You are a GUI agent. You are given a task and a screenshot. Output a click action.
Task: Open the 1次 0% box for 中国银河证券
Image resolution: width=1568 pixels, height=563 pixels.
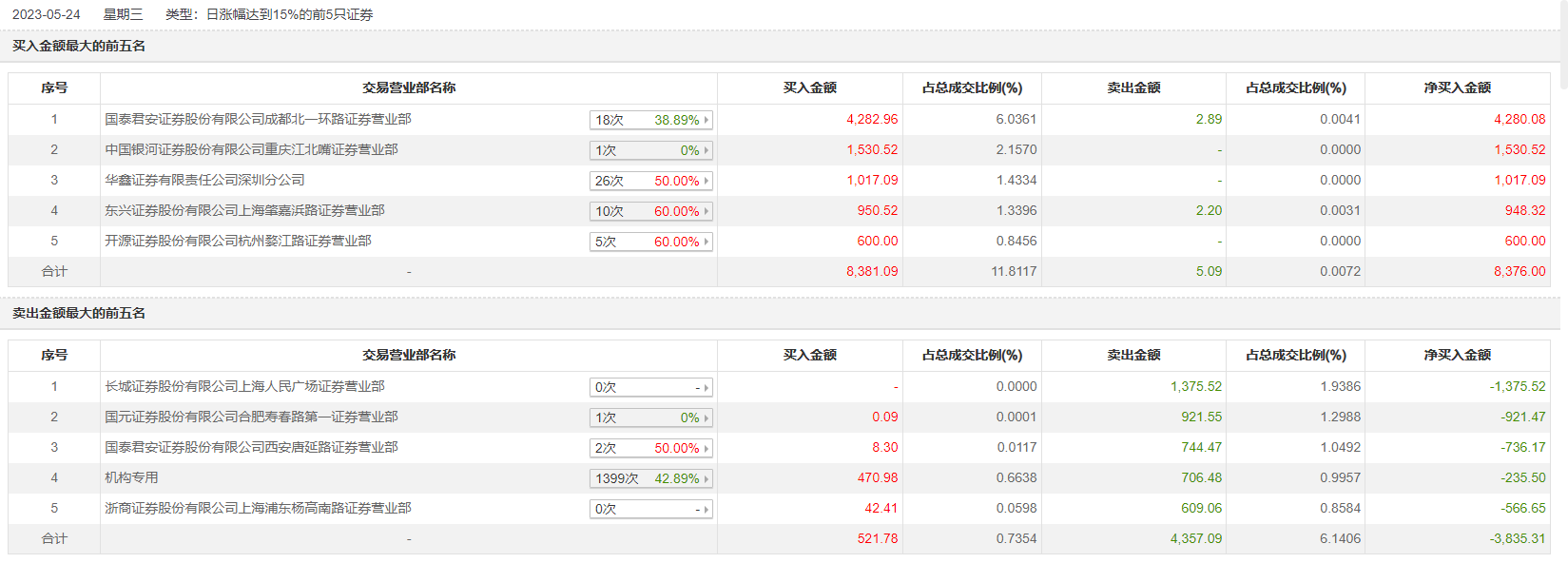[x=650, y=150]
